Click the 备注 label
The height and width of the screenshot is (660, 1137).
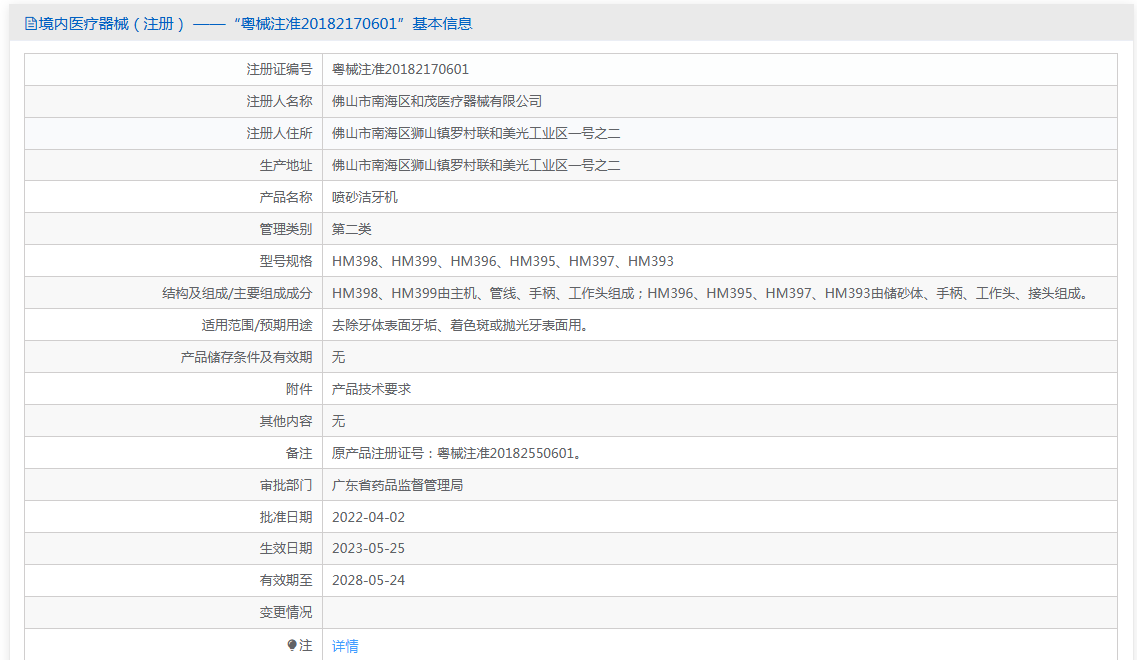299,453
